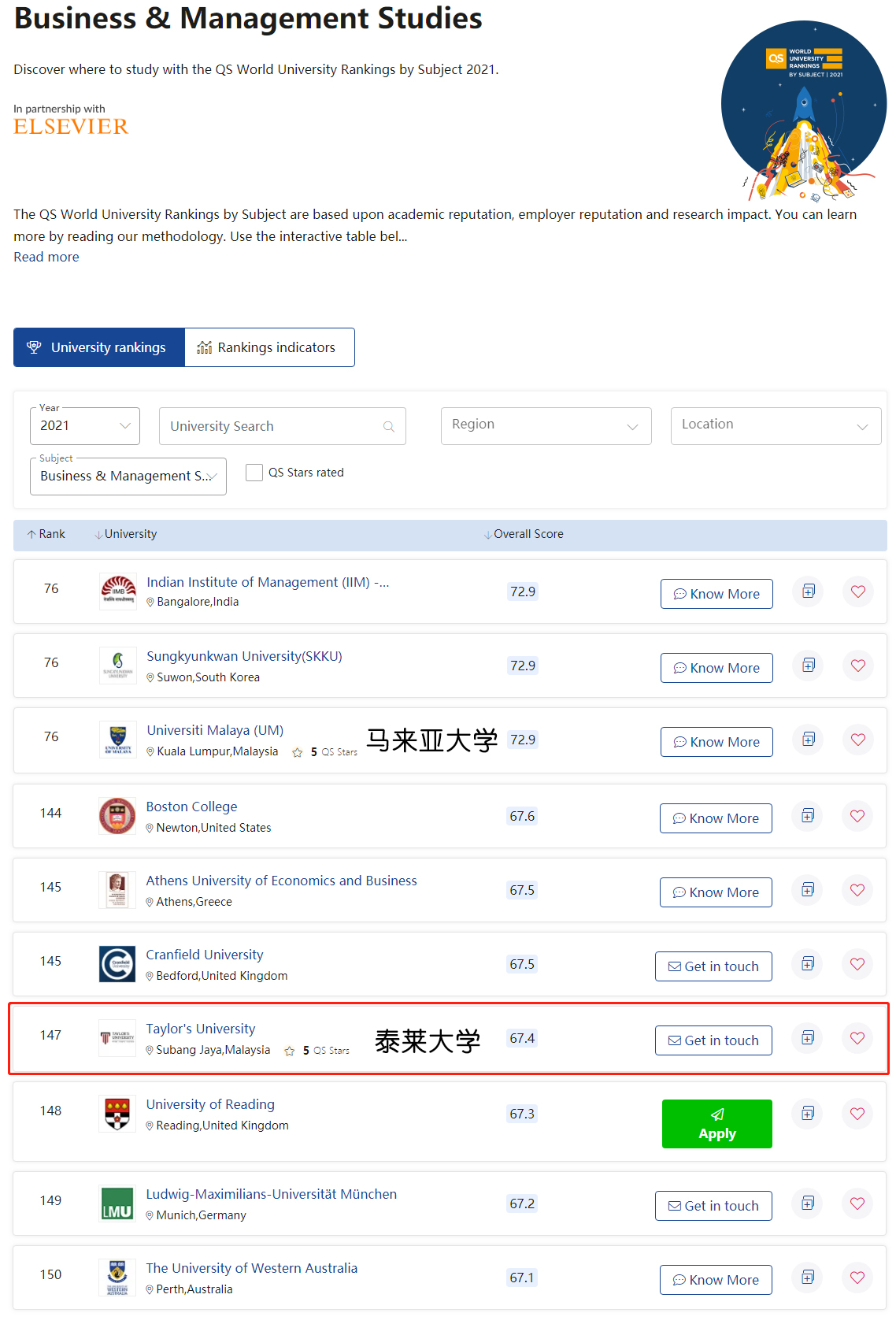The image size is (896, 1324).
Task: Expand the Region dropdown
Action: click(x=546, y=426)
